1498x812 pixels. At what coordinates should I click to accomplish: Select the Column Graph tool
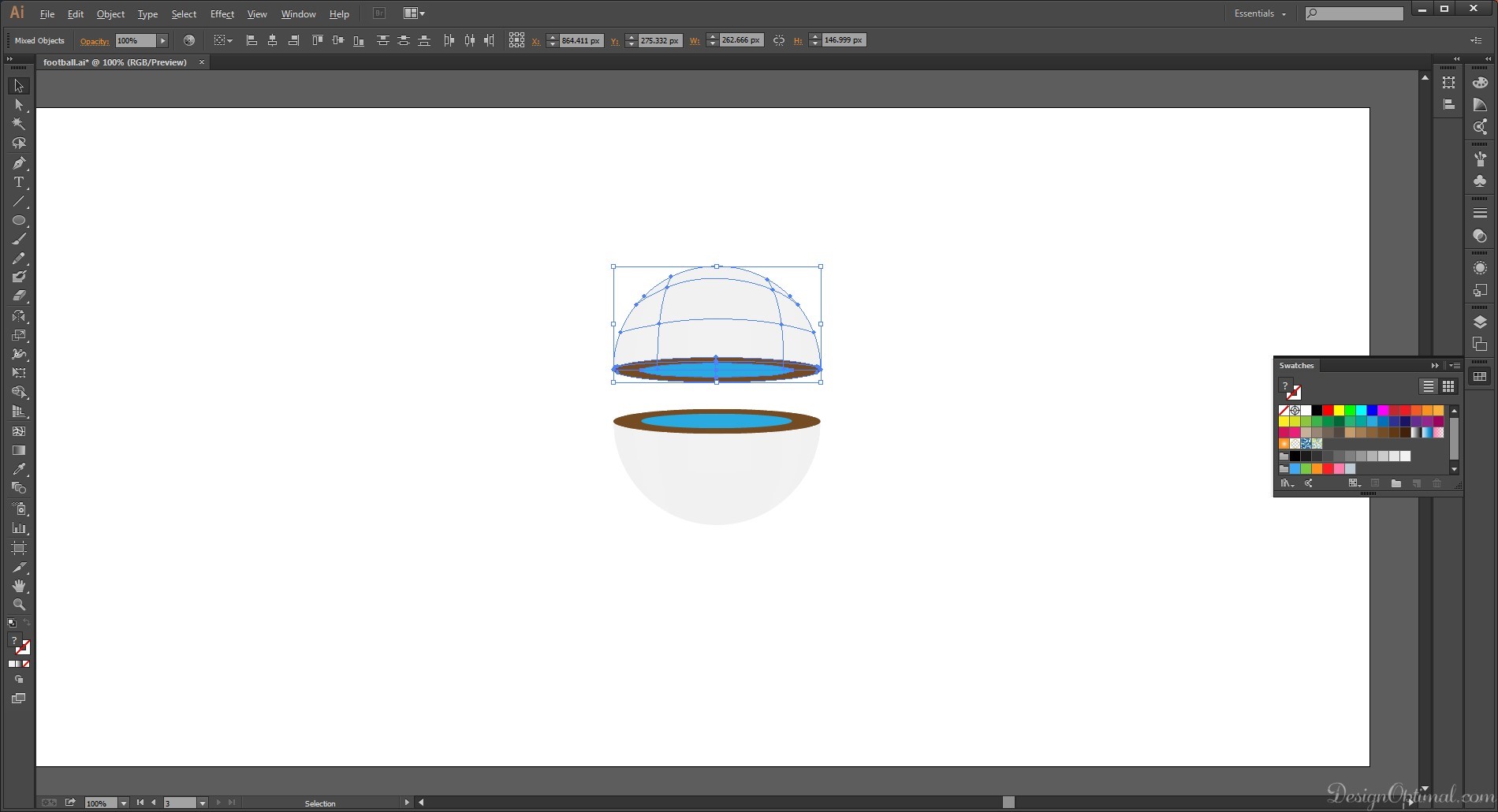[19, 528]
